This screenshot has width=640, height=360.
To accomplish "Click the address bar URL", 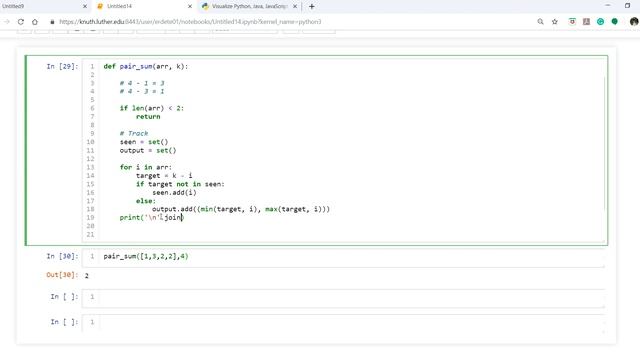I will pyautogui.click(x=190, y=22).
